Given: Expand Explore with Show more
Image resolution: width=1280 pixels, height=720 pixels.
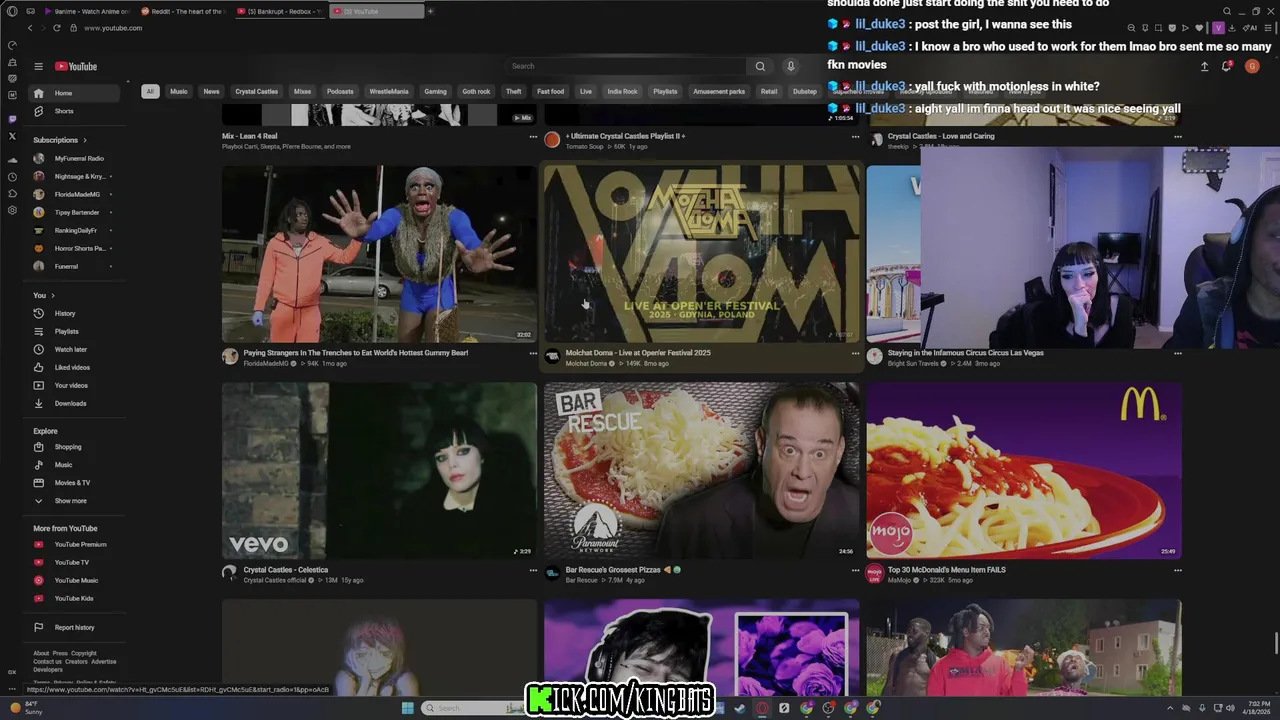Looking at the screenshot, I should [75, 501].
